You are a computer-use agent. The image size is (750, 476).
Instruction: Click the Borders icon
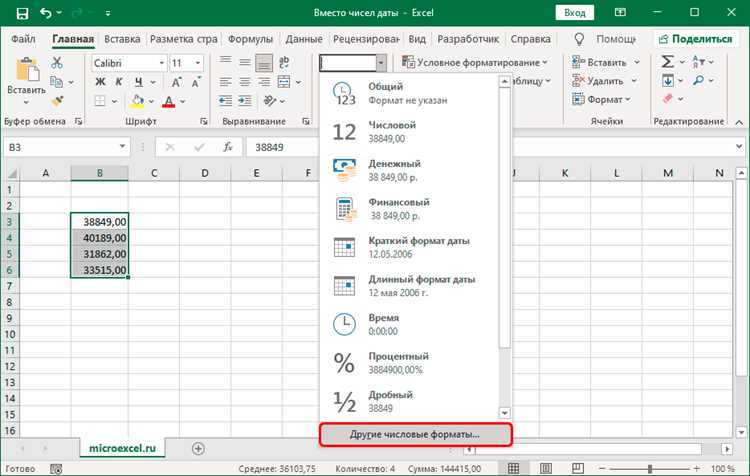tap(100, 101)
